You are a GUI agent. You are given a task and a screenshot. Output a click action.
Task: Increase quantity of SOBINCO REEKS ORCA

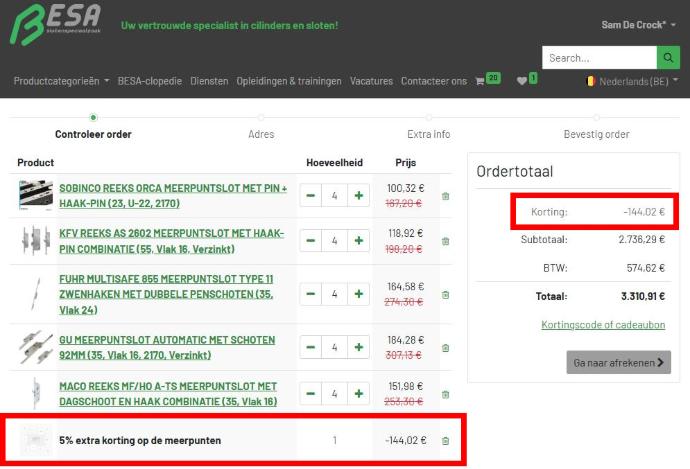pos(358,196)
